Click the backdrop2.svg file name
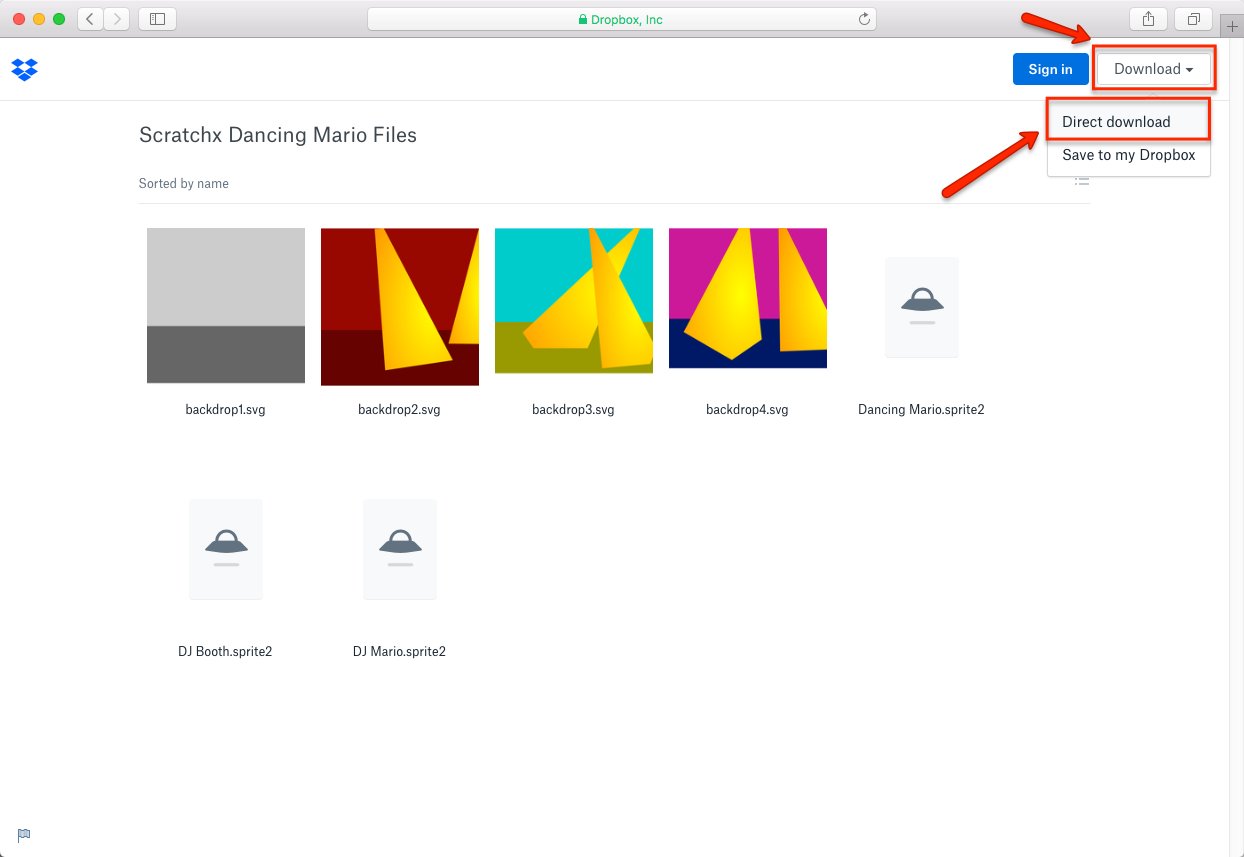Image resolution: width=1244 pixels, height=857 pixels. click(399, 409)
